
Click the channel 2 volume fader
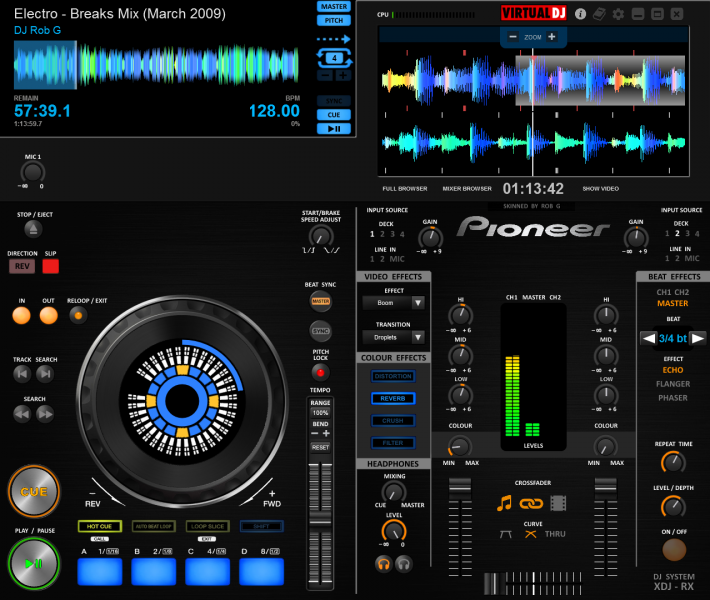605,488
